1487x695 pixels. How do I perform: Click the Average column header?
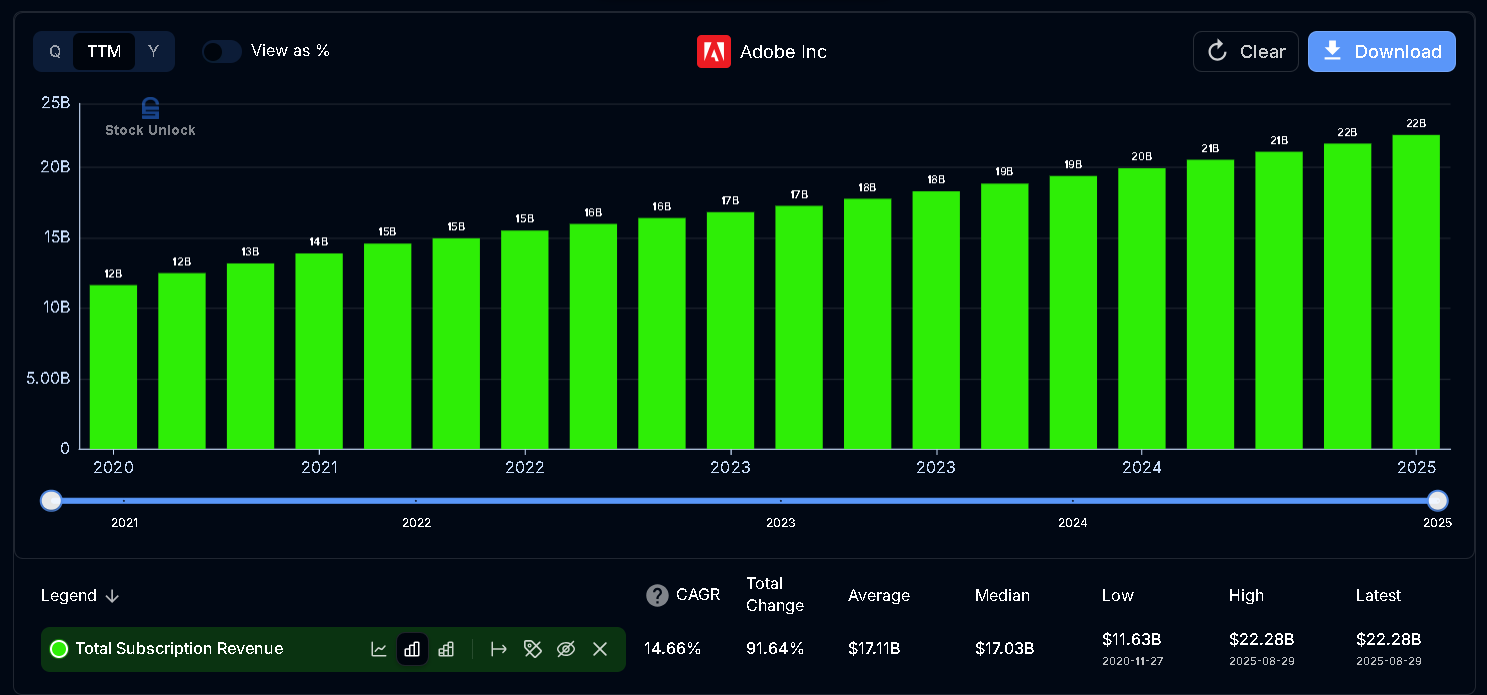[879, 596]
